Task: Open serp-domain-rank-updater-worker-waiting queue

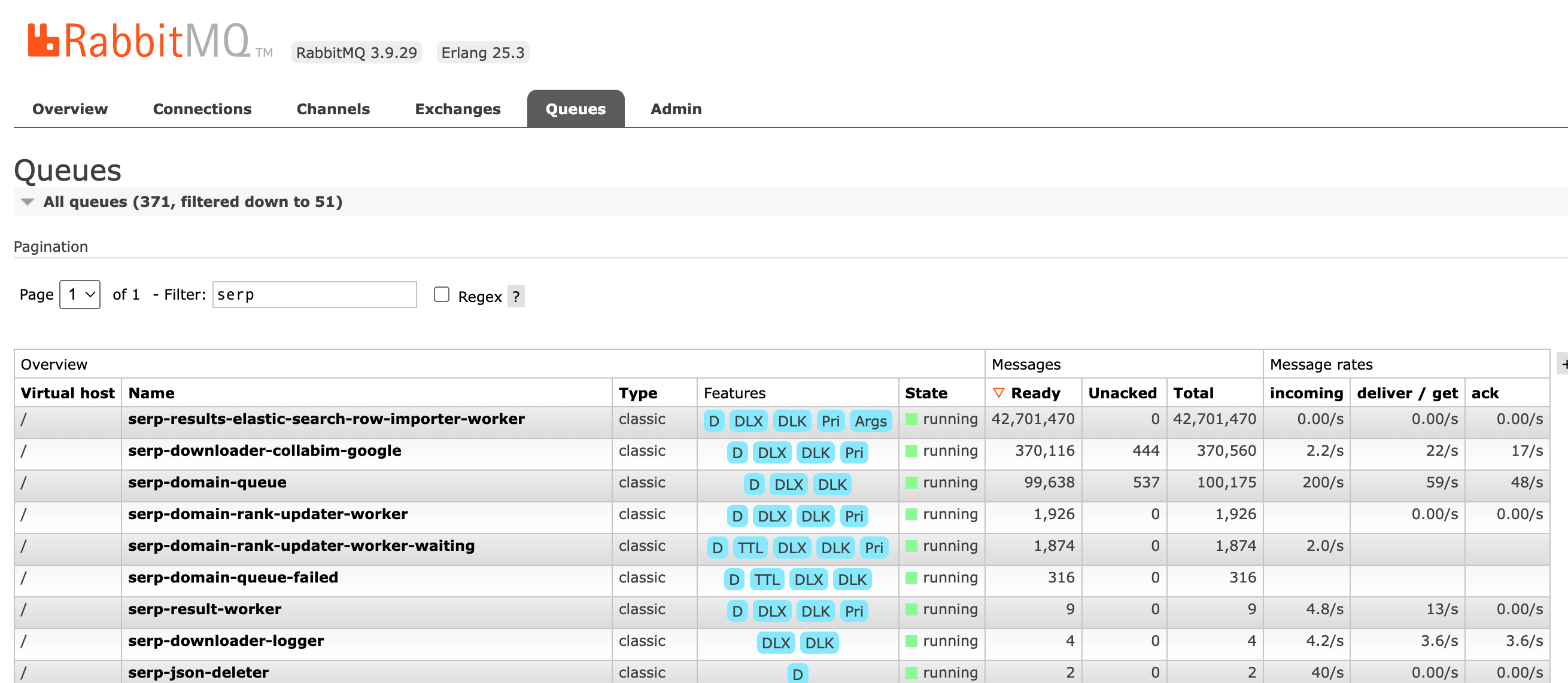Action: pyautogui.click(x=301, y=545)
